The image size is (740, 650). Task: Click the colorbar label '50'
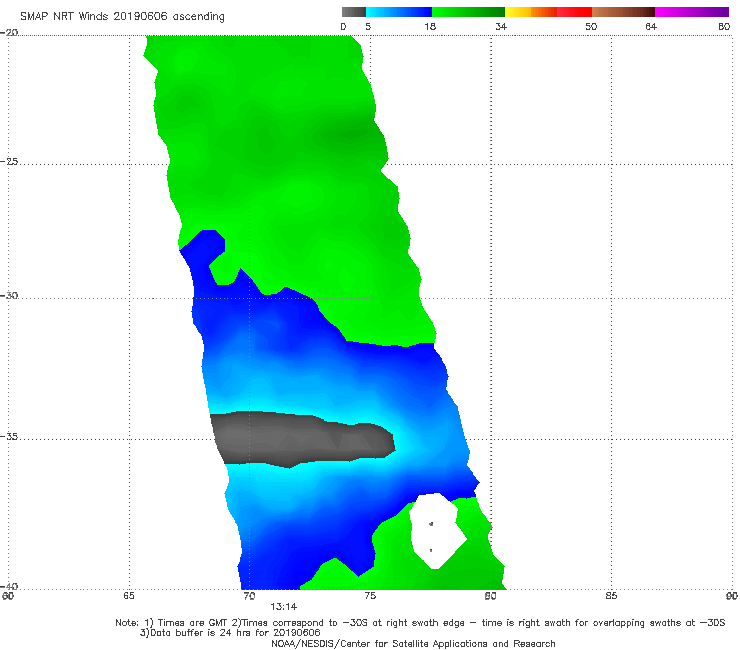point(591,26)
